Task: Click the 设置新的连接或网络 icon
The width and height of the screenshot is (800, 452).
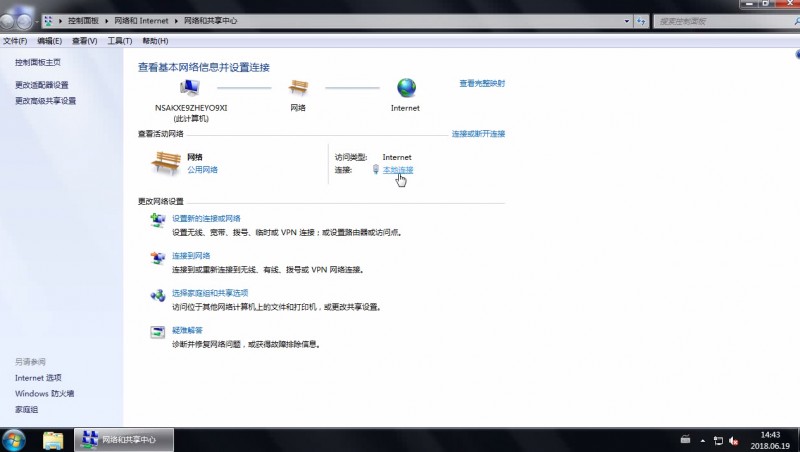Action: (x=158, y=220)
